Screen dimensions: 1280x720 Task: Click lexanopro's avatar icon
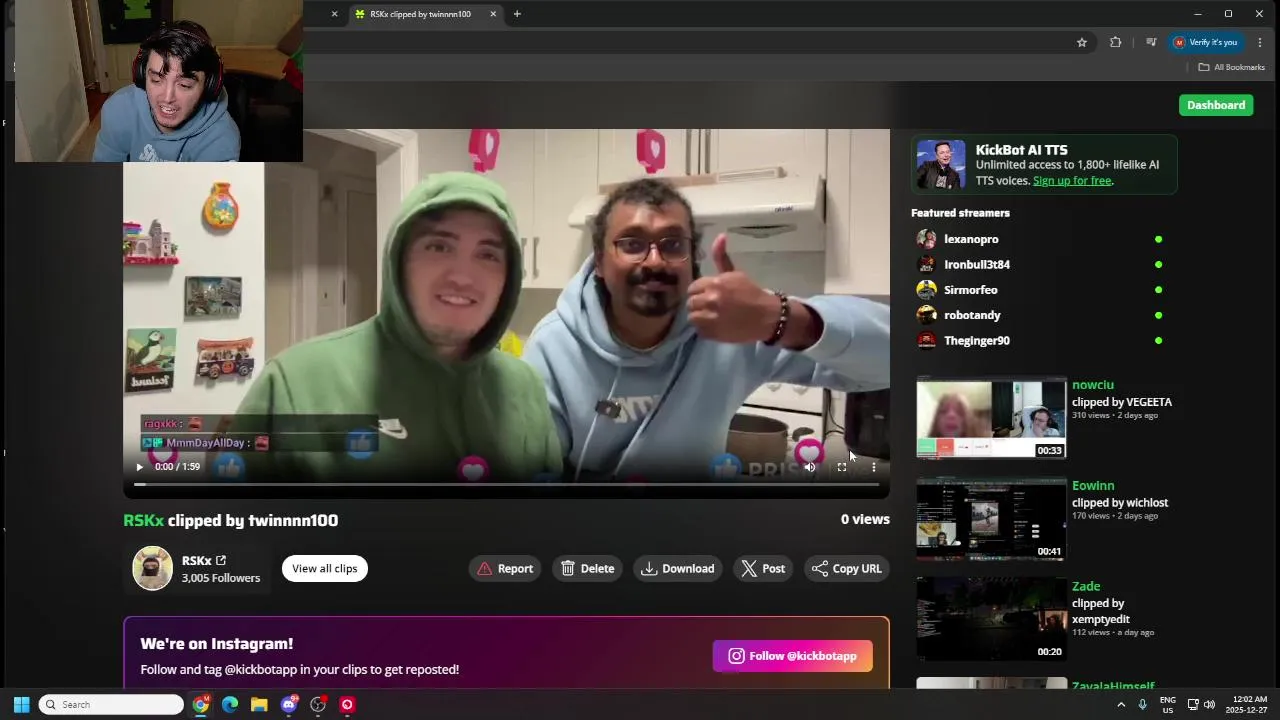(927, 239)
